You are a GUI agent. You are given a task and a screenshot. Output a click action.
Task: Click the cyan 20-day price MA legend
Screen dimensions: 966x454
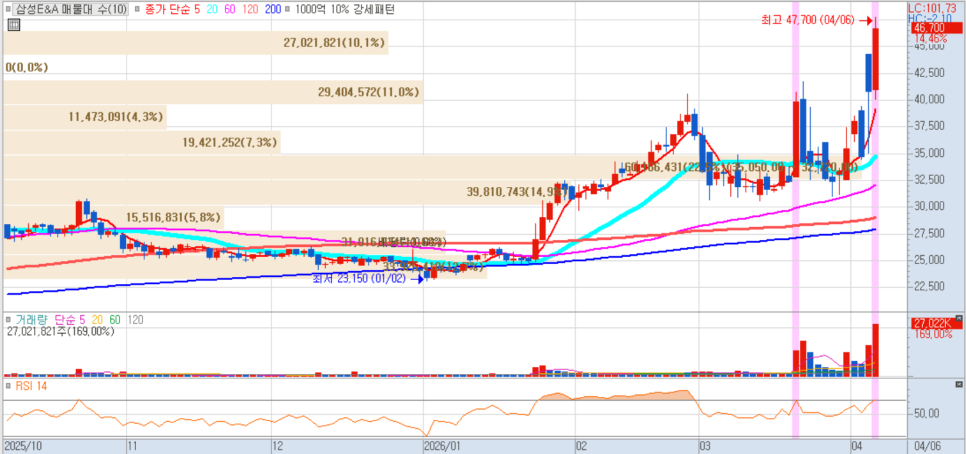[x=213, y=9]
